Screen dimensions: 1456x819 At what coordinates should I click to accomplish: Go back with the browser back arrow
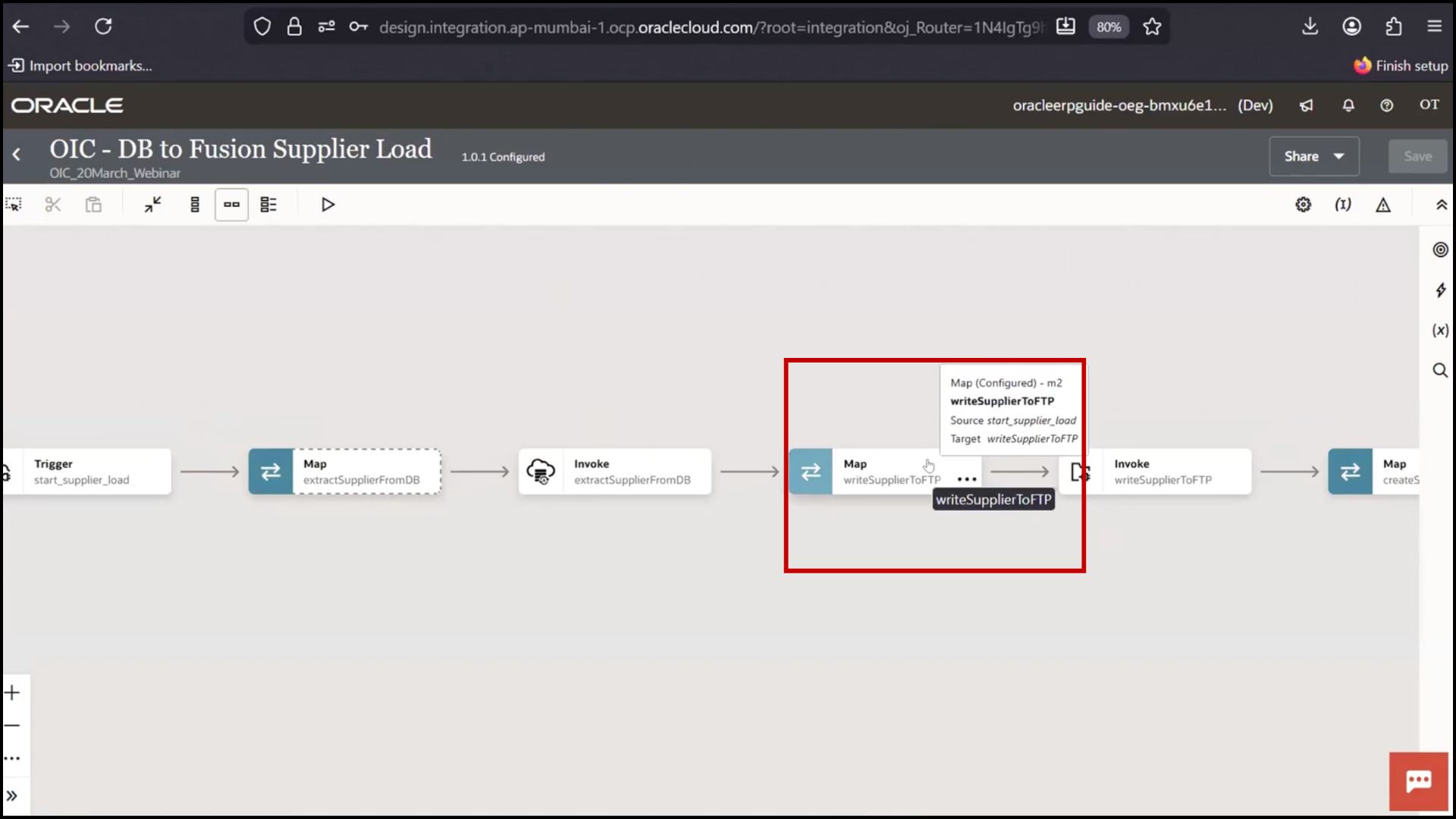tap(20, 27)
